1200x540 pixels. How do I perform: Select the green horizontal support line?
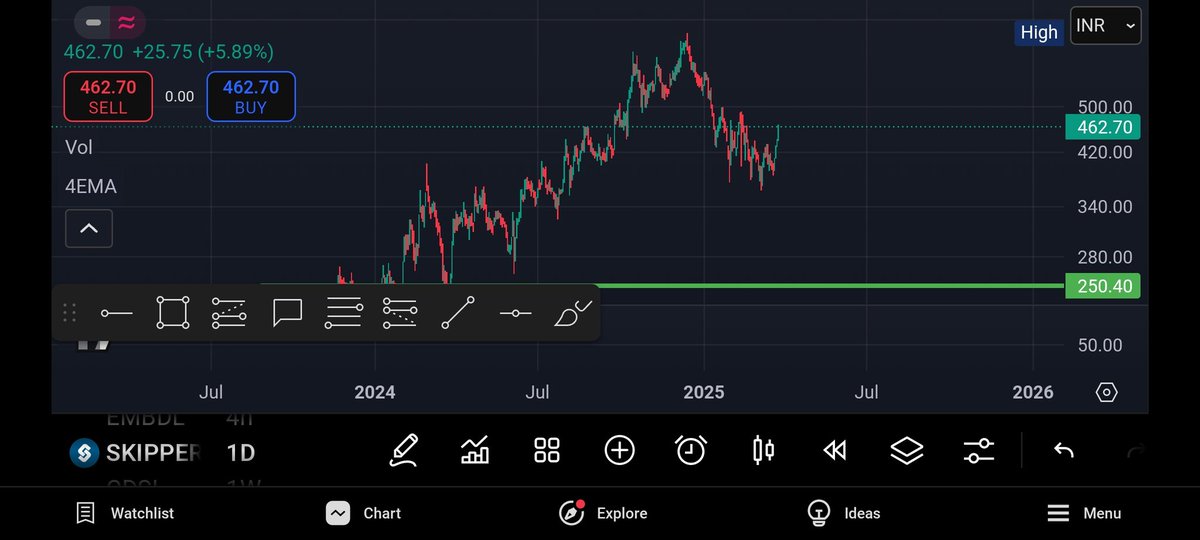point(830,286)
